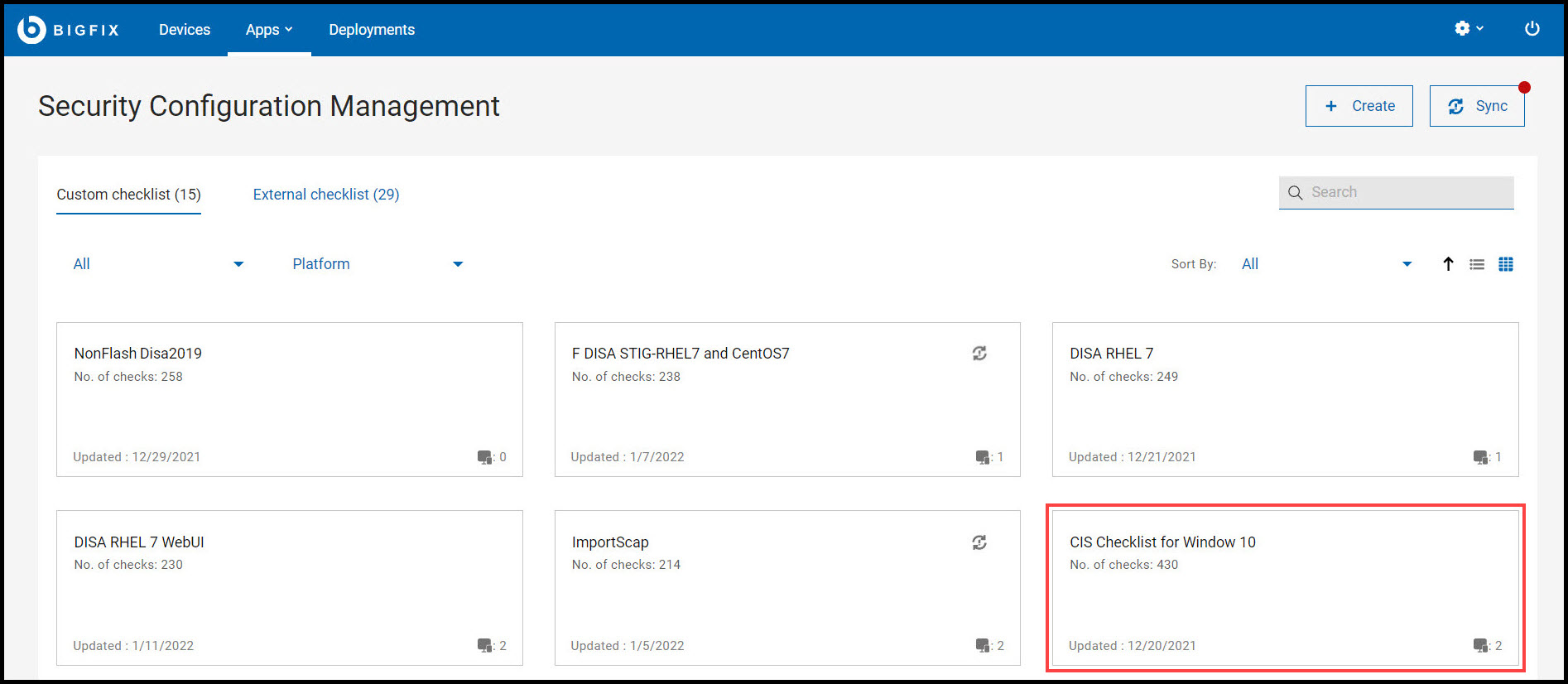Open the All filter dropdown
The width and height of the screenshot is (1568, 684).
coord(158,264)
